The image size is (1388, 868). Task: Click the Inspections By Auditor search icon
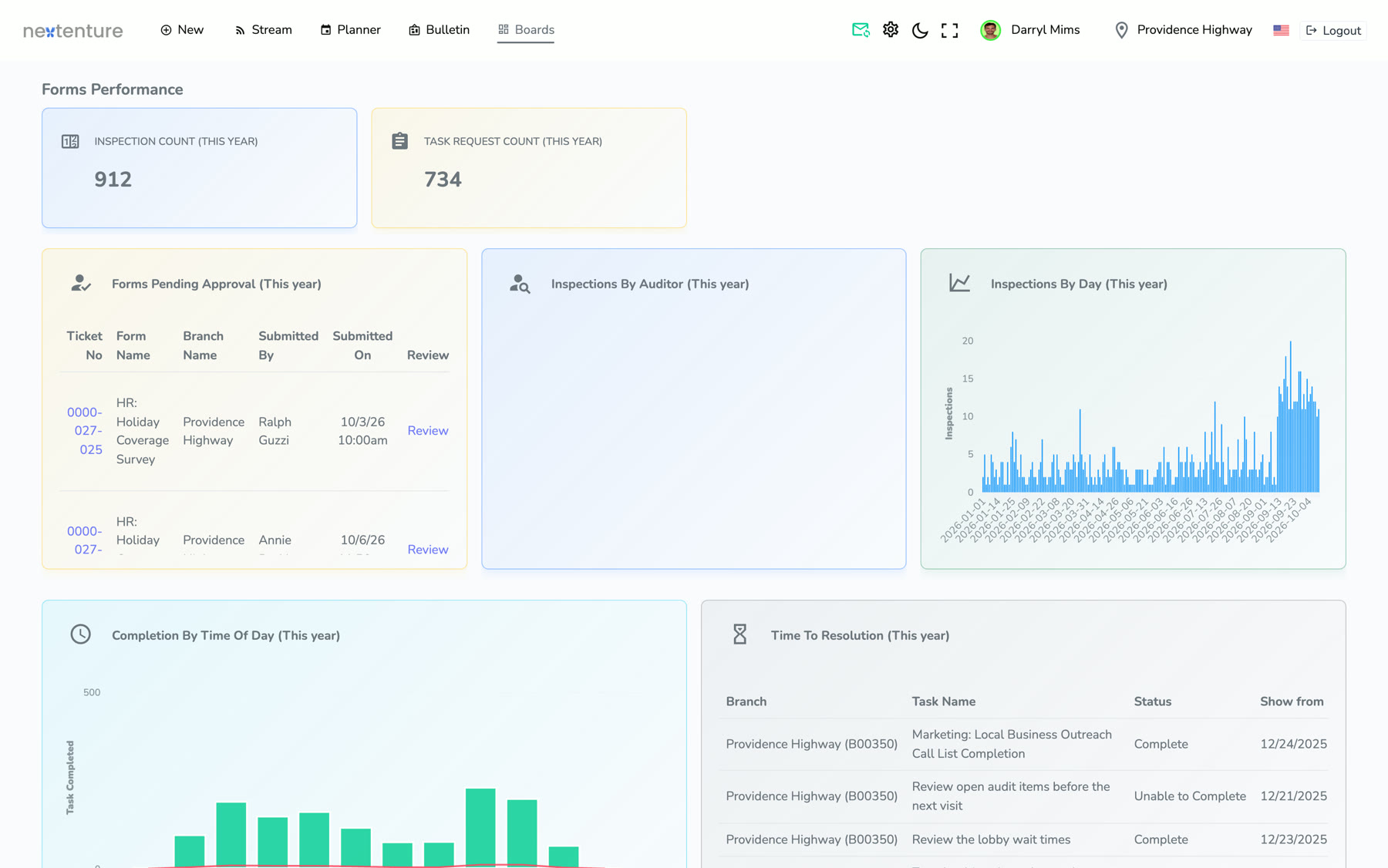click(520, 284)
